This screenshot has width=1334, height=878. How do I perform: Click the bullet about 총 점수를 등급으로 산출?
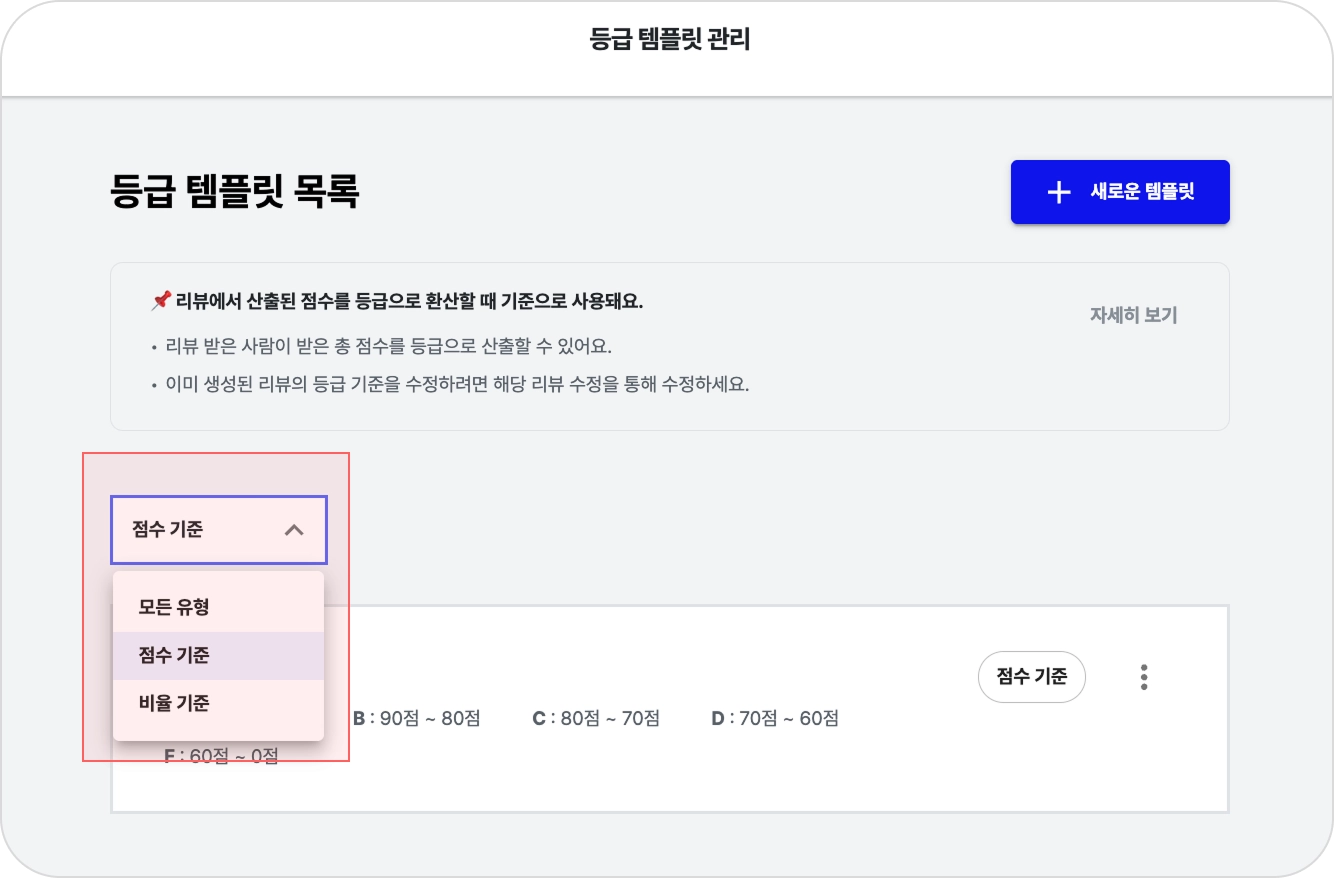[x=381, y=347]
